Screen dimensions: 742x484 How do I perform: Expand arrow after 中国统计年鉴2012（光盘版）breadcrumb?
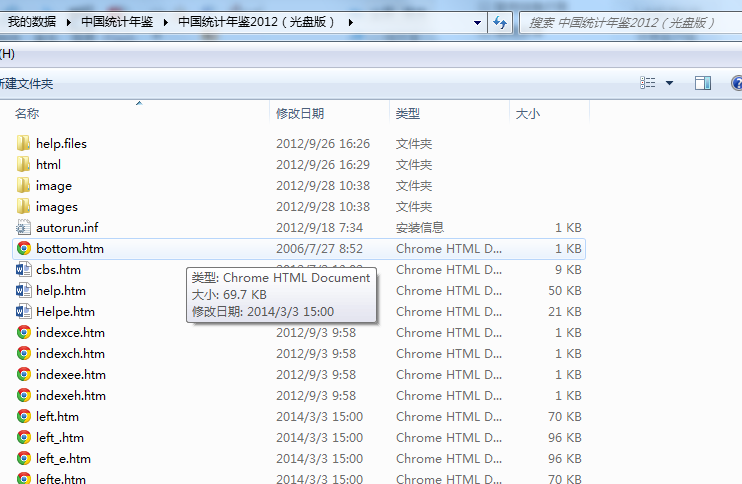point(351,22)
